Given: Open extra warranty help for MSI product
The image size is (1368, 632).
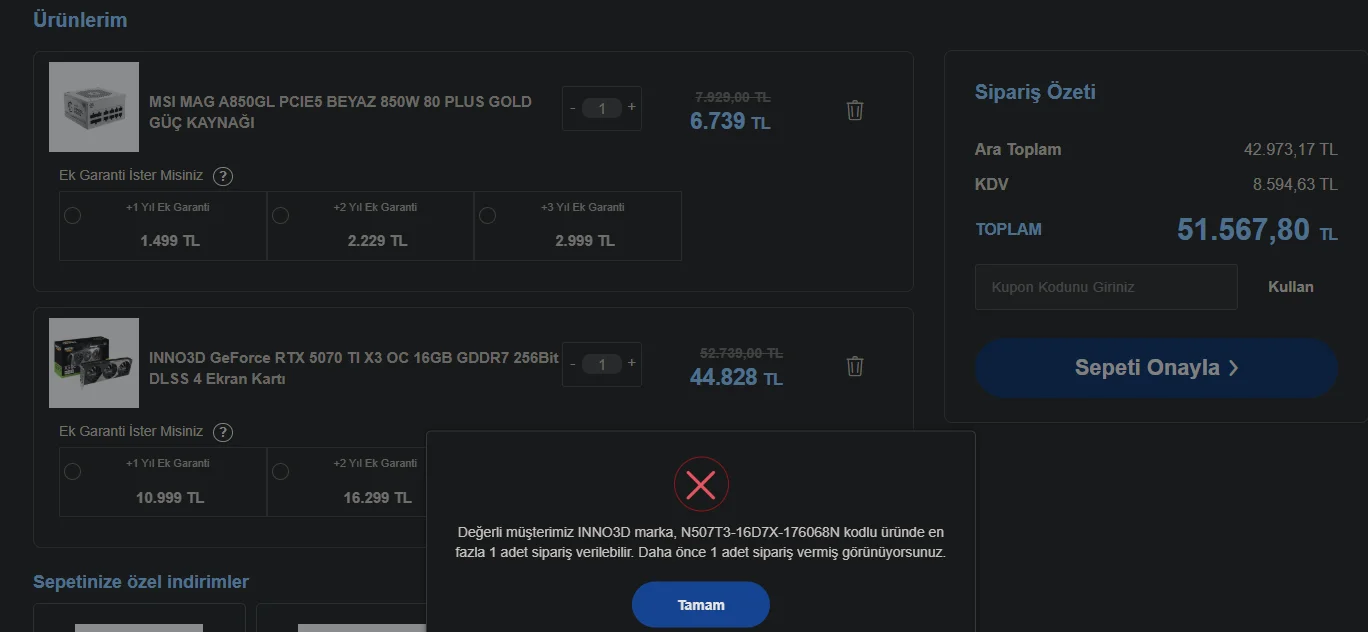Looking at the screenshot, I should click(224, 176).
